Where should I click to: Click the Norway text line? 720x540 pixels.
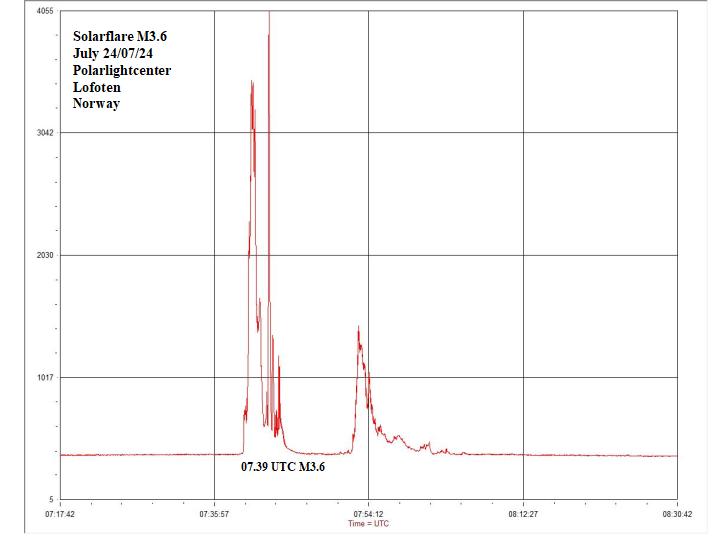coord(96,103)
